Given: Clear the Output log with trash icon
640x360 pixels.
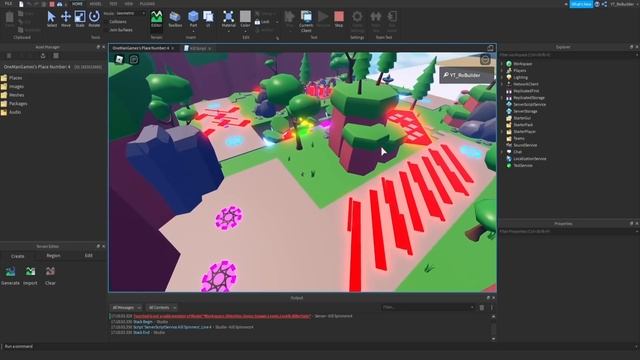Looking at the screenshot, I should click(482, 307).
